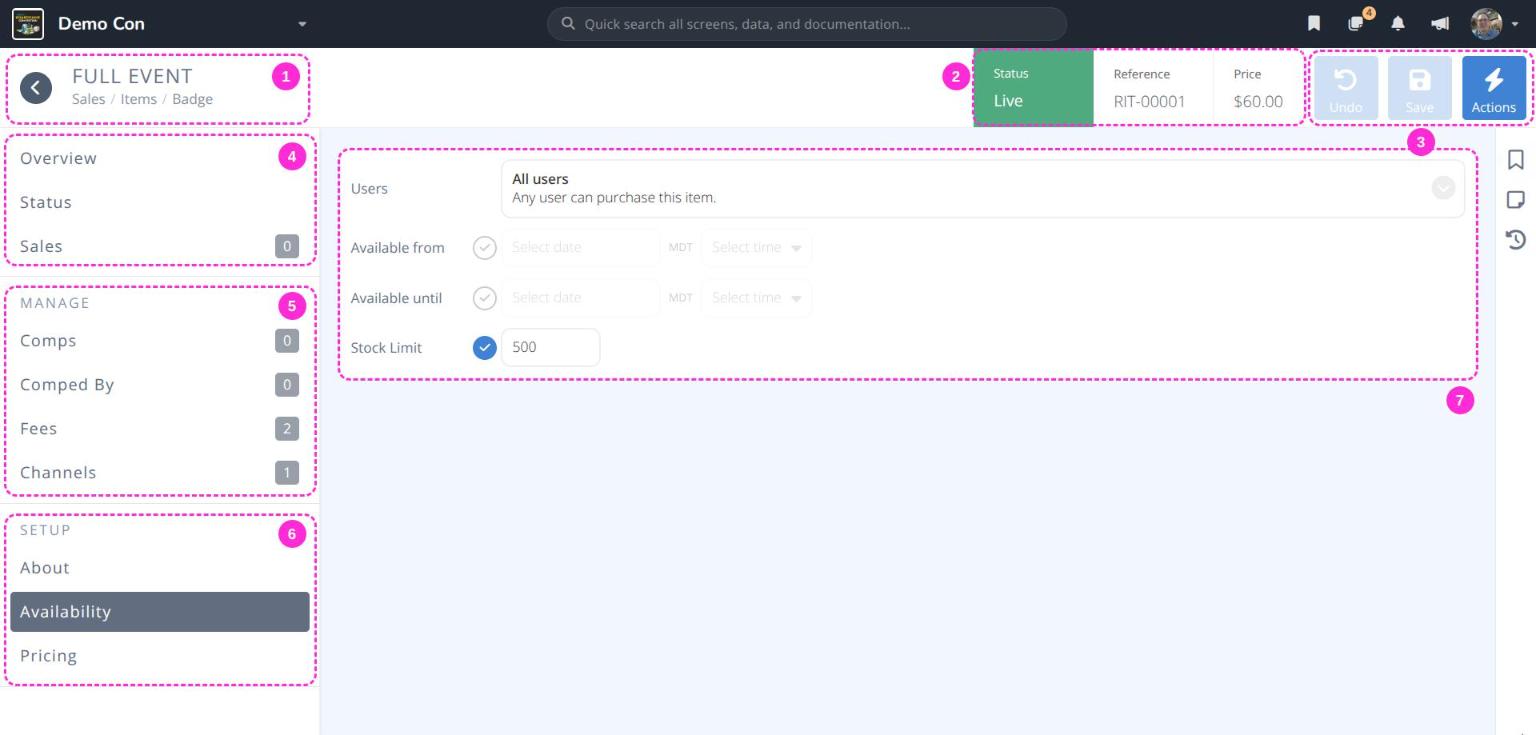
Task: Click the quick search input field
Action: 806,24
